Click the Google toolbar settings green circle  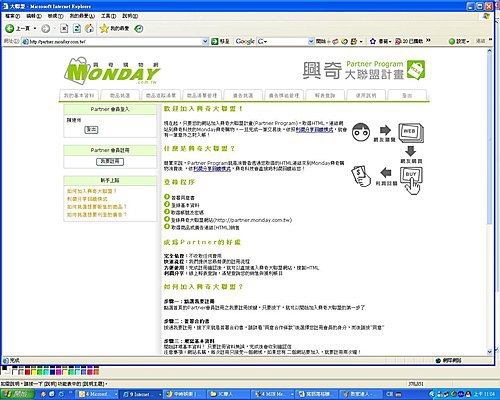[452, 41]
